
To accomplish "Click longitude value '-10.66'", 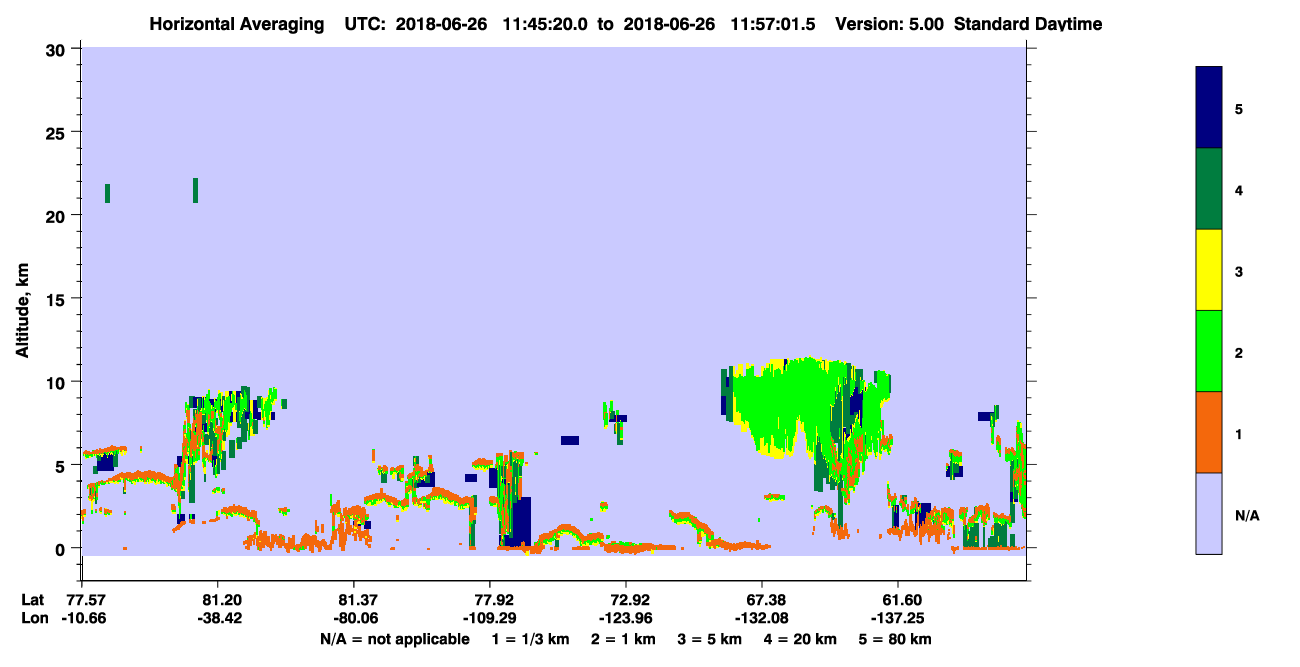I will [x=86, y=618].
